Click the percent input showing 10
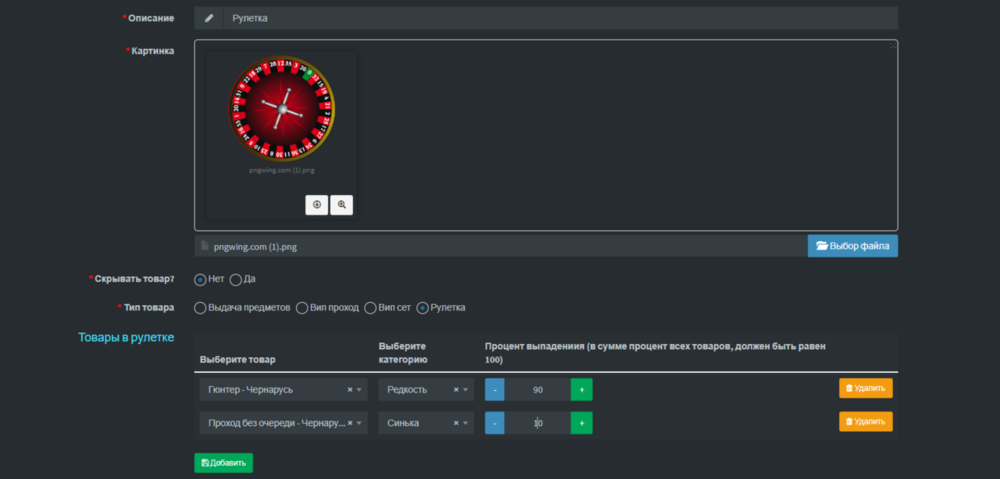Image resolution: width=1000 pixels, height=479 pixels. (538, 423)
